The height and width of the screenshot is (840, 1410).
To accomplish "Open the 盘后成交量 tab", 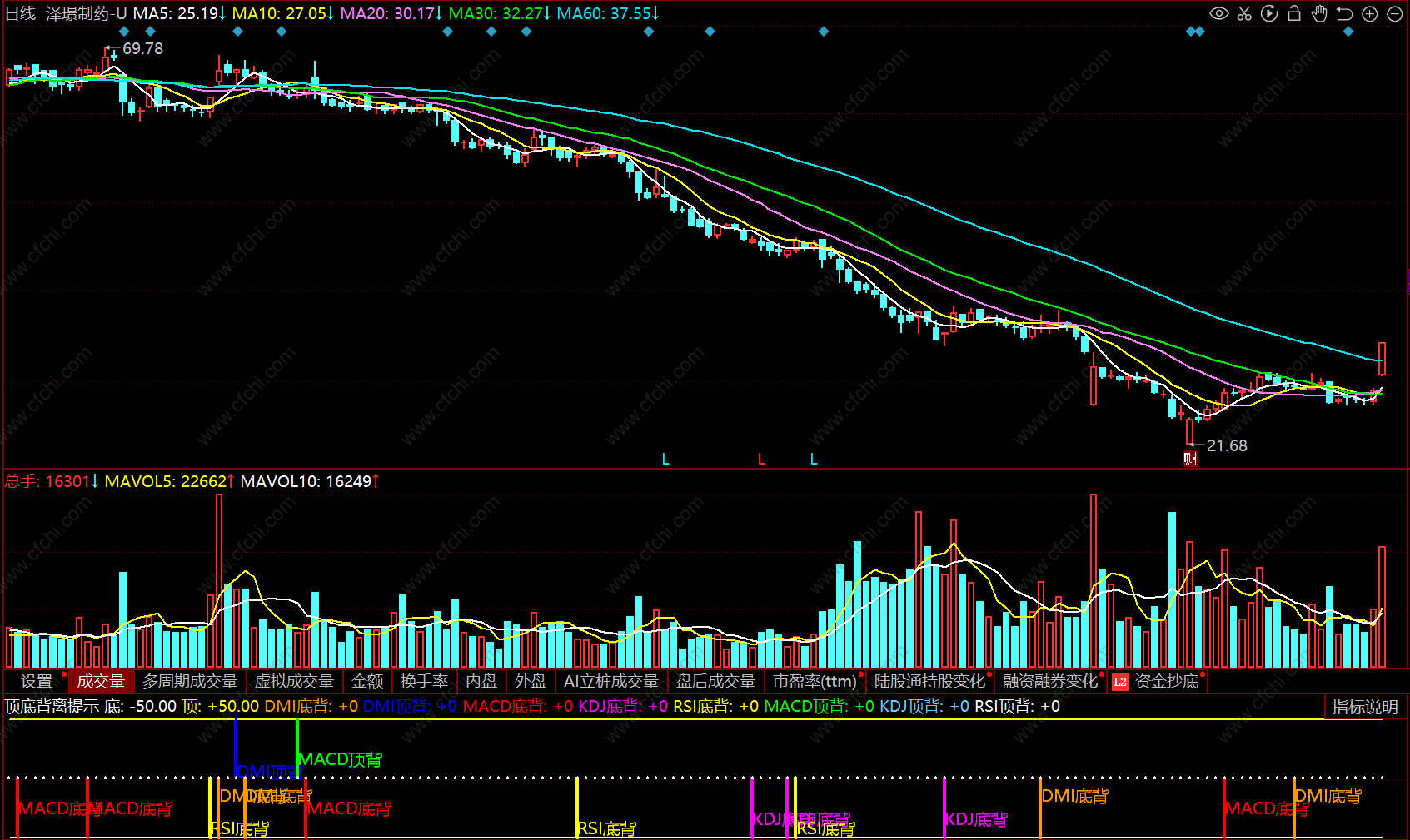I will (715, 681).
